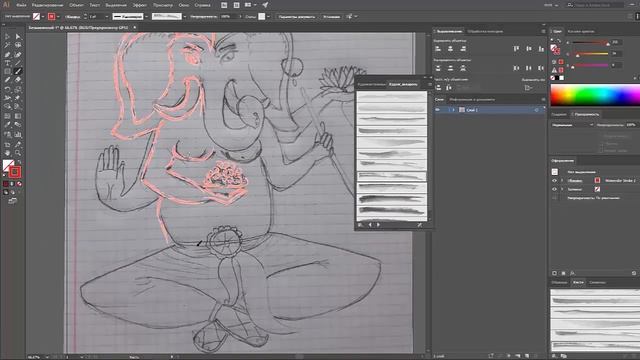The height and width of the screenshot is (360, 640).
Task: Click the white swatch in Color panel
Action: [562, 78]
